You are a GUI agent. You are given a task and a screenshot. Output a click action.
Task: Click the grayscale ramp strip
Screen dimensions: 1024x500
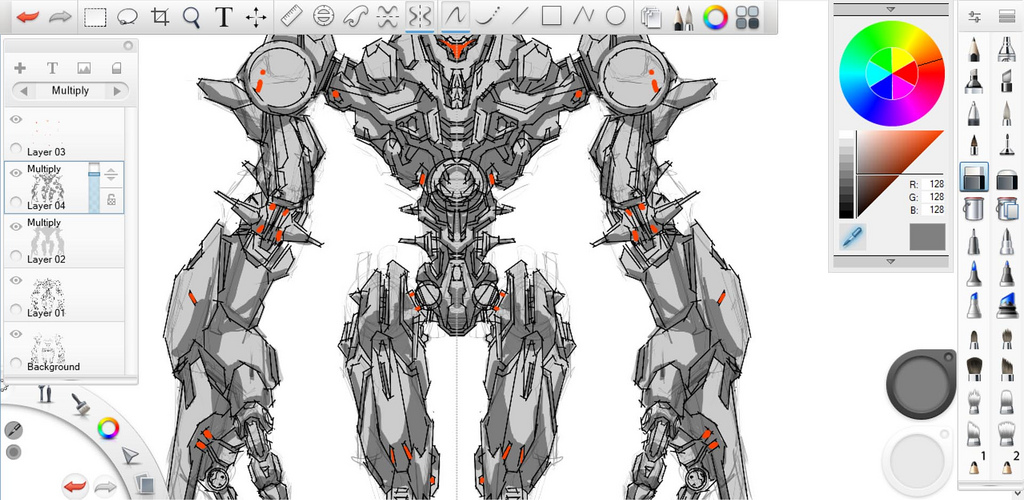[x=846, y=174]
